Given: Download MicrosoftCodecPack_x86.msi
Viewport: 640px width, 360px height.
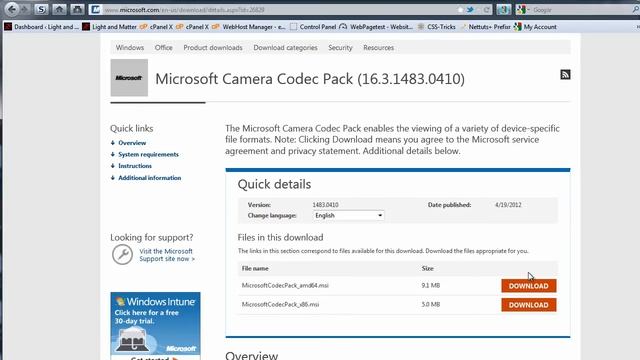Looking at the screenshot, I should [x=529, y=305].
